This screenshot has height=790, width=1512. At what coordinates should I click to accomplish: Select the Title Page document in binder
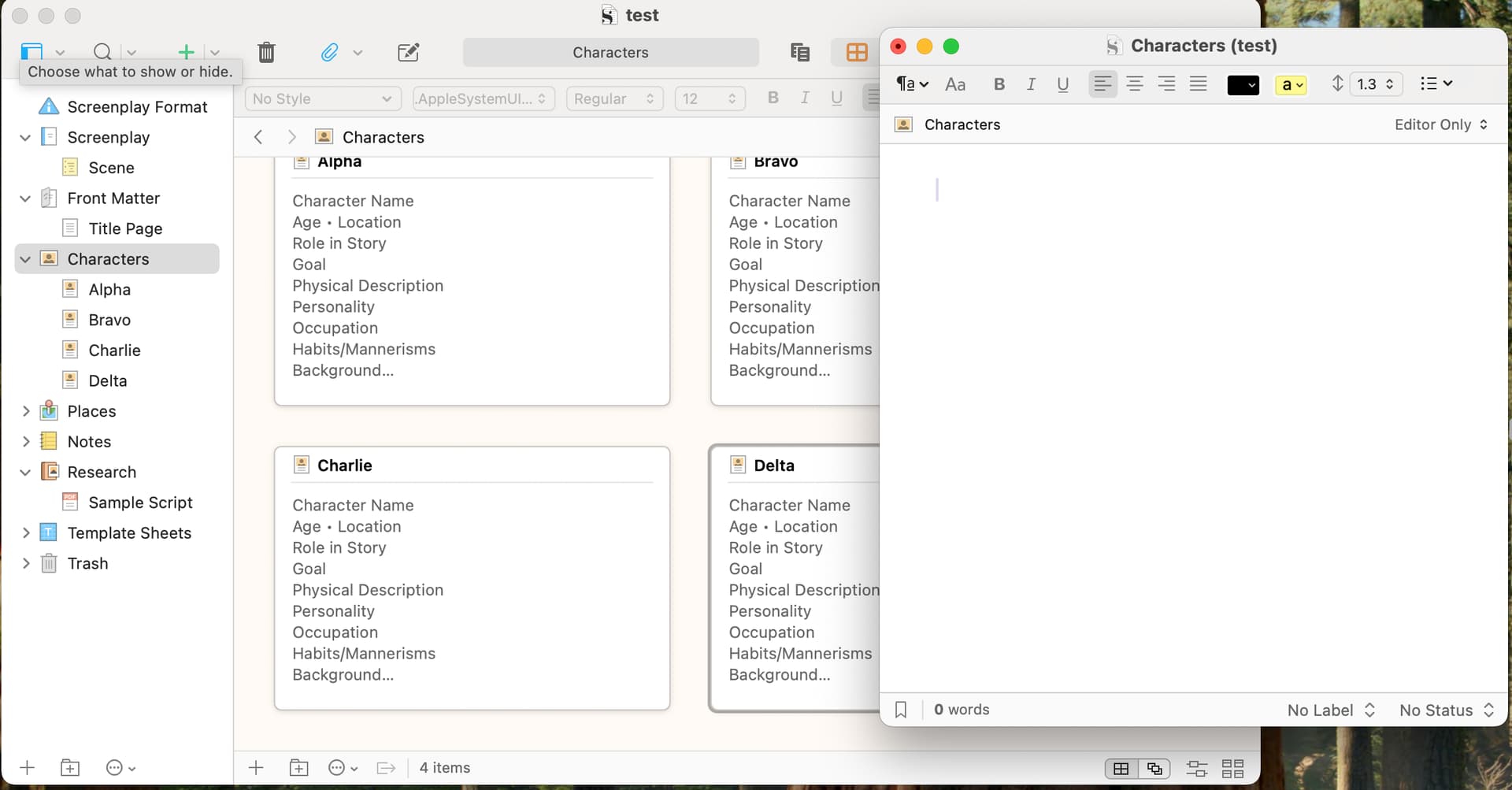[125, 228]
